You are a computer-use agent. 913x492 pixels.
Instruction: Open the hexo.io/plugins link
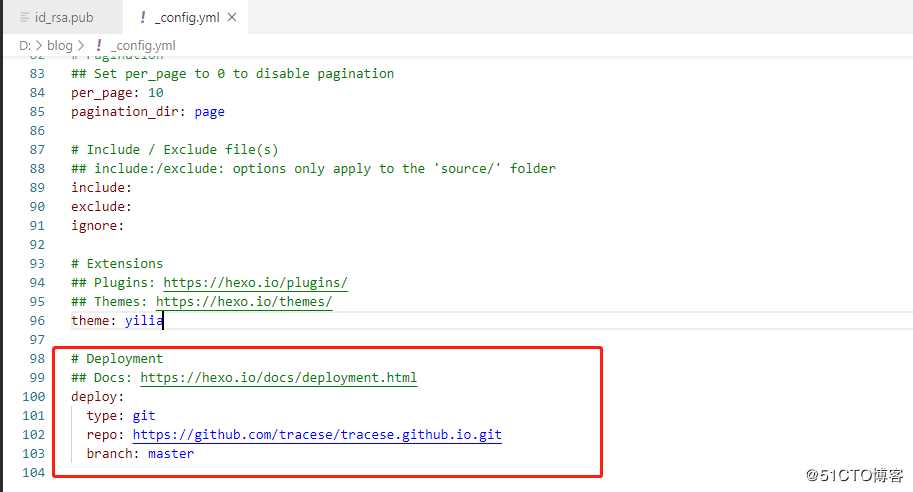(x=255, y=282)
